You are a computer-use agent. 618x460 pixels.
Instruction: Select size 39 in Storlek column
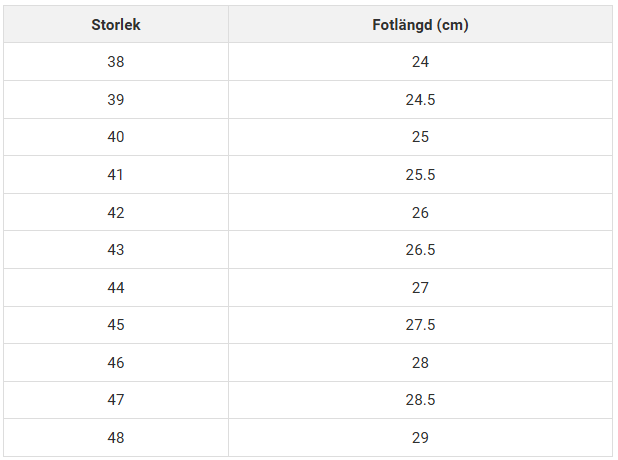116,100
